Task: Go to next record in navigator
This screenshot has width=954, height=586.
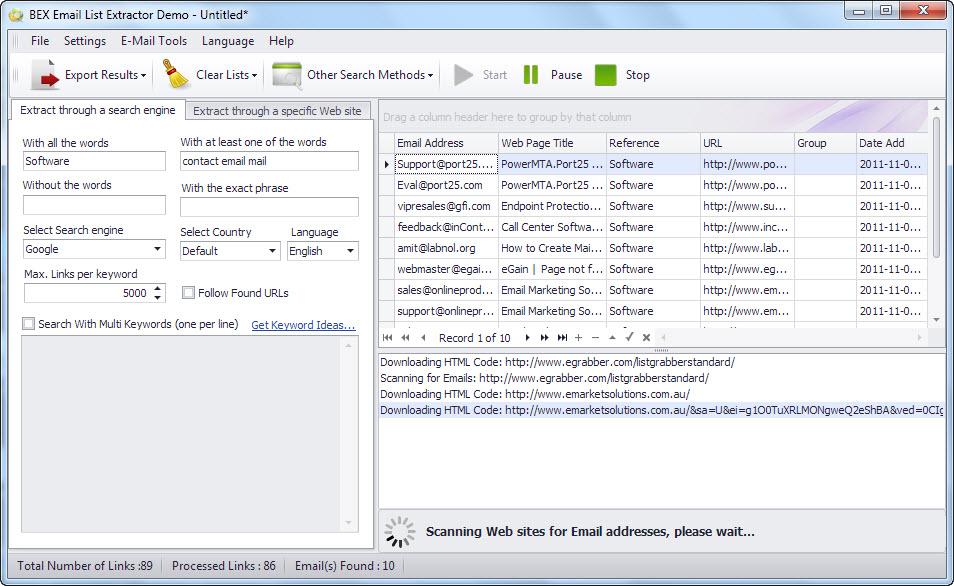Action: point(527,337)
